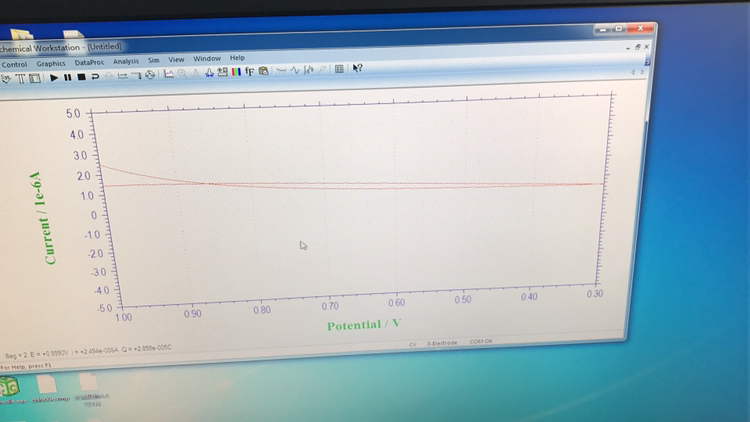Click the Manual Result triangle icon

point(196,73)
